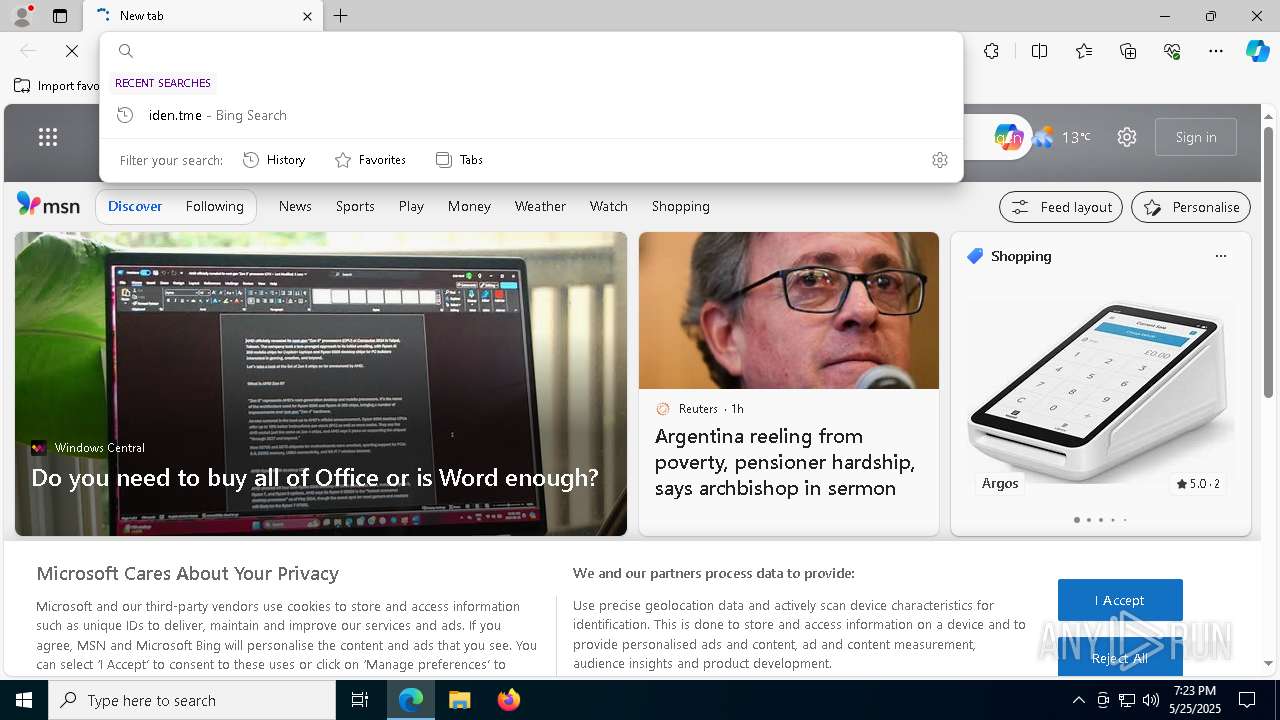This screenshot has width=1280, height=720.
Task: Open the Windows Start menu
Action: (24, 700)
